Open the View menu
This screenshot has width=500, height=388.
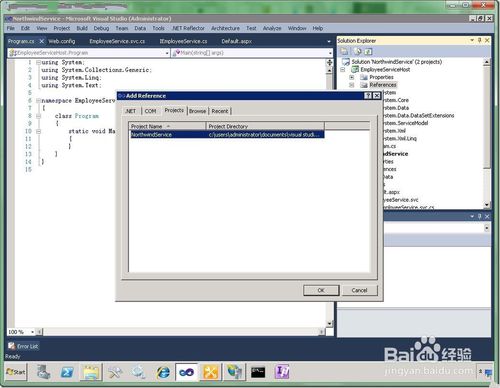[42, 28]
